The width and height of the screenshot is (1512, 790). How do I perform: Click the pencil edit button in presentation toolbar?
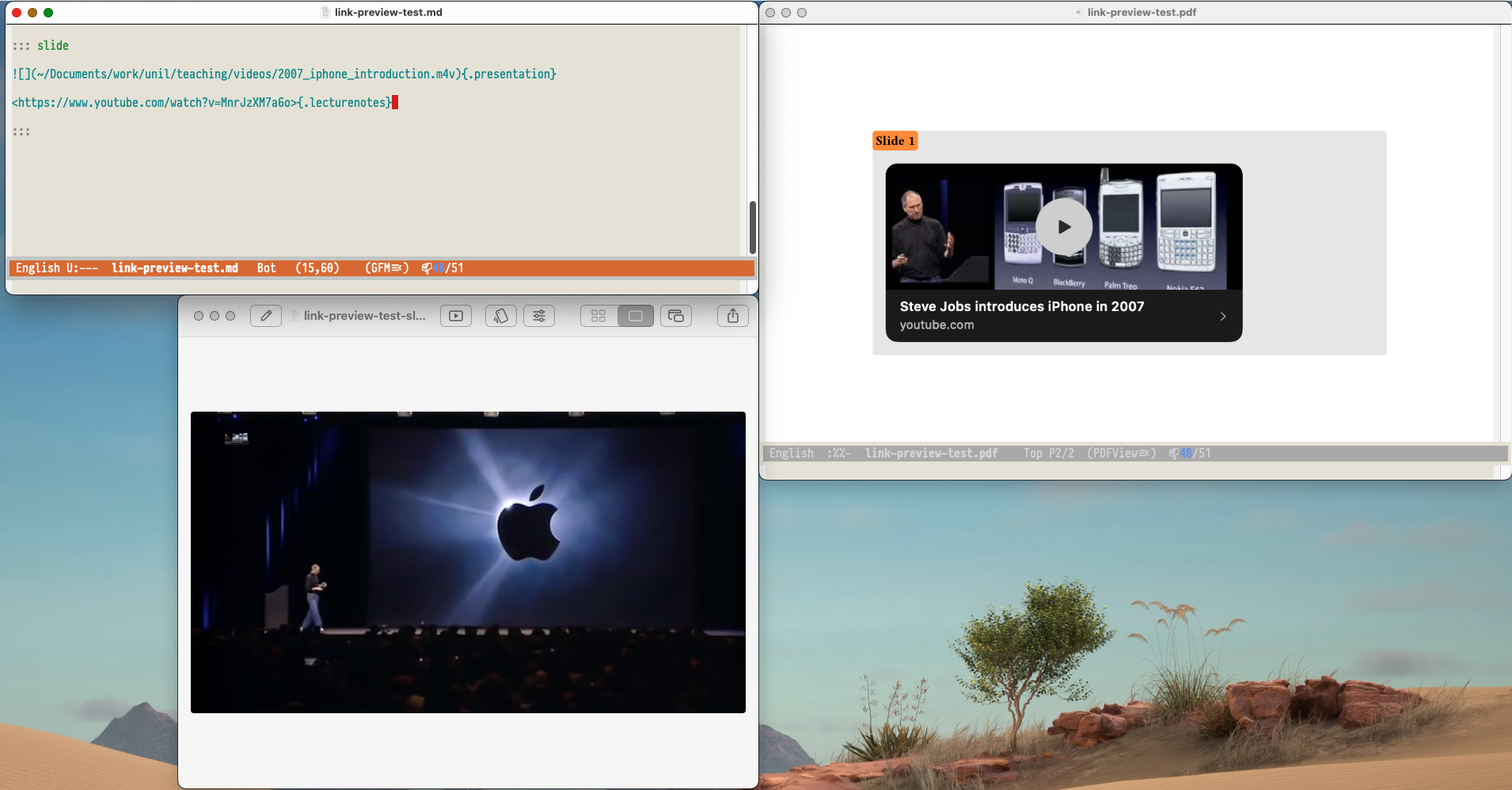coord(266,316)
